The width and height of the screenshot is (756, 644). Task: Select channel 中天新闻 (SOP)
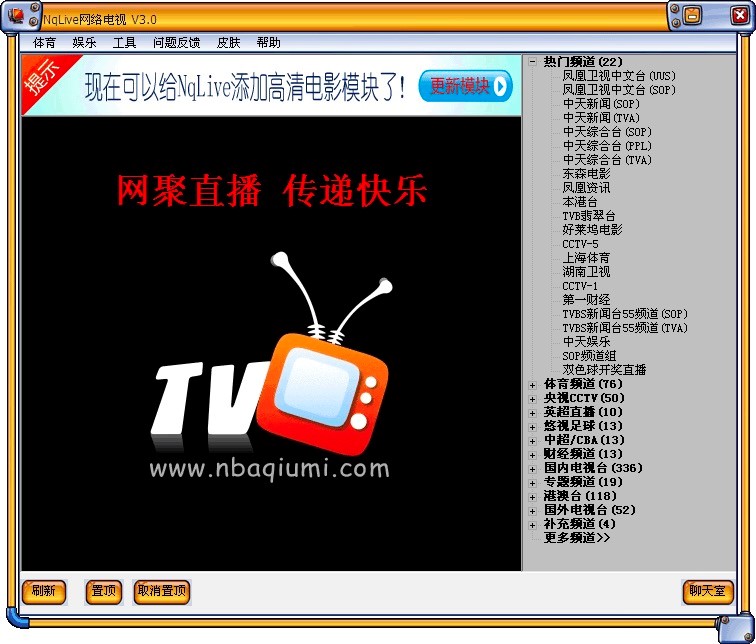point(601,104)
